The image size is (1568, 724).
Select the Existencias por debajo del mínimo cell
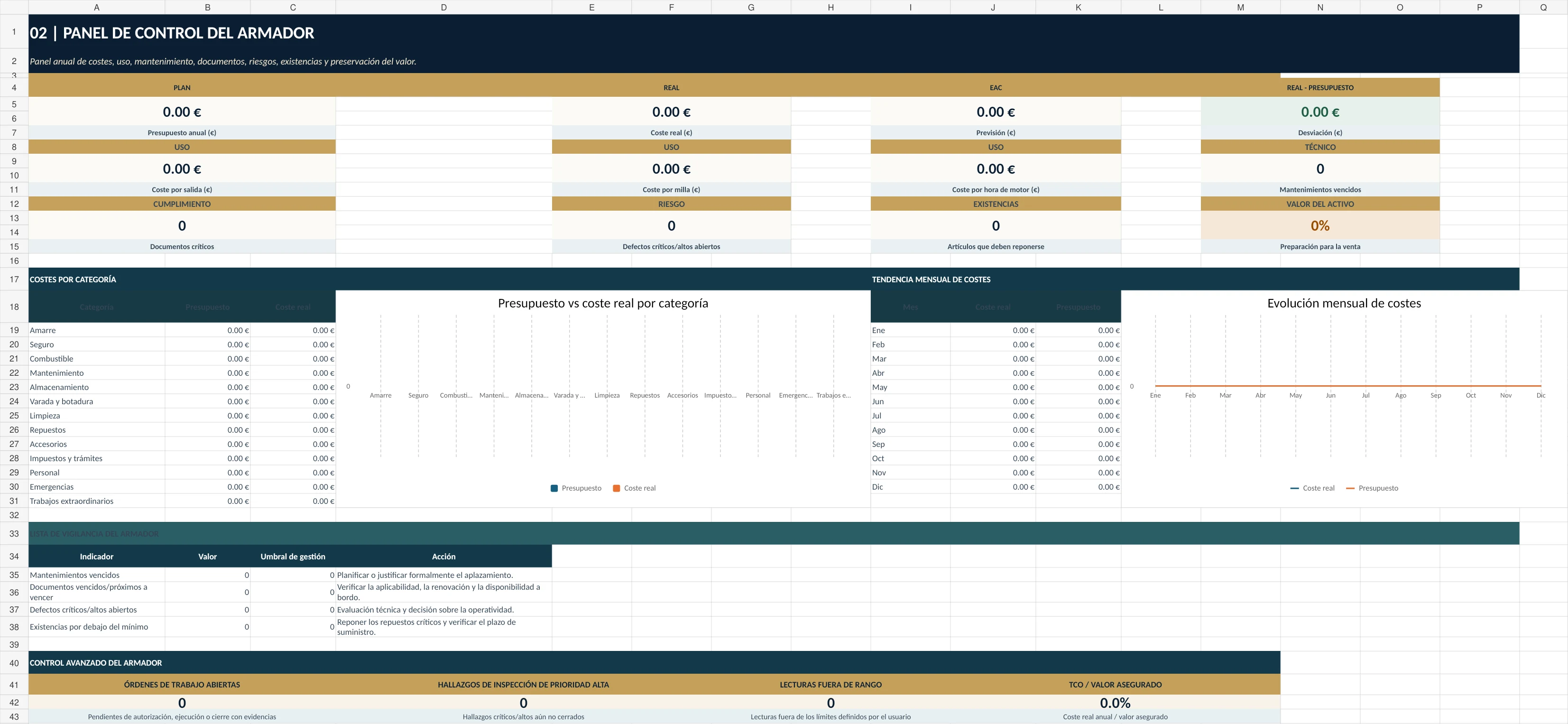[x=96, y=627]
